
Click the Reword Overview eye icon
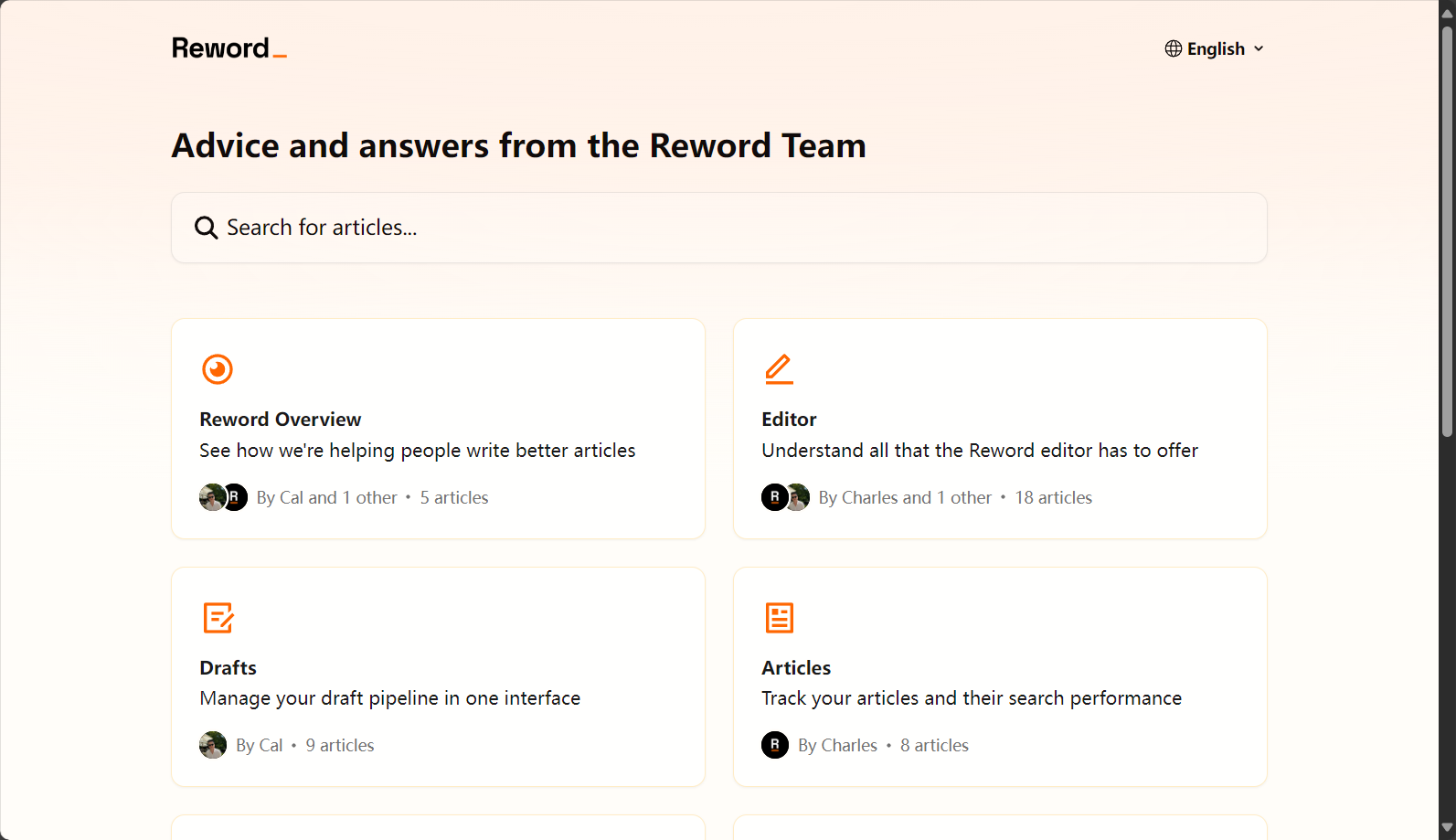click(x=218, y=369)
